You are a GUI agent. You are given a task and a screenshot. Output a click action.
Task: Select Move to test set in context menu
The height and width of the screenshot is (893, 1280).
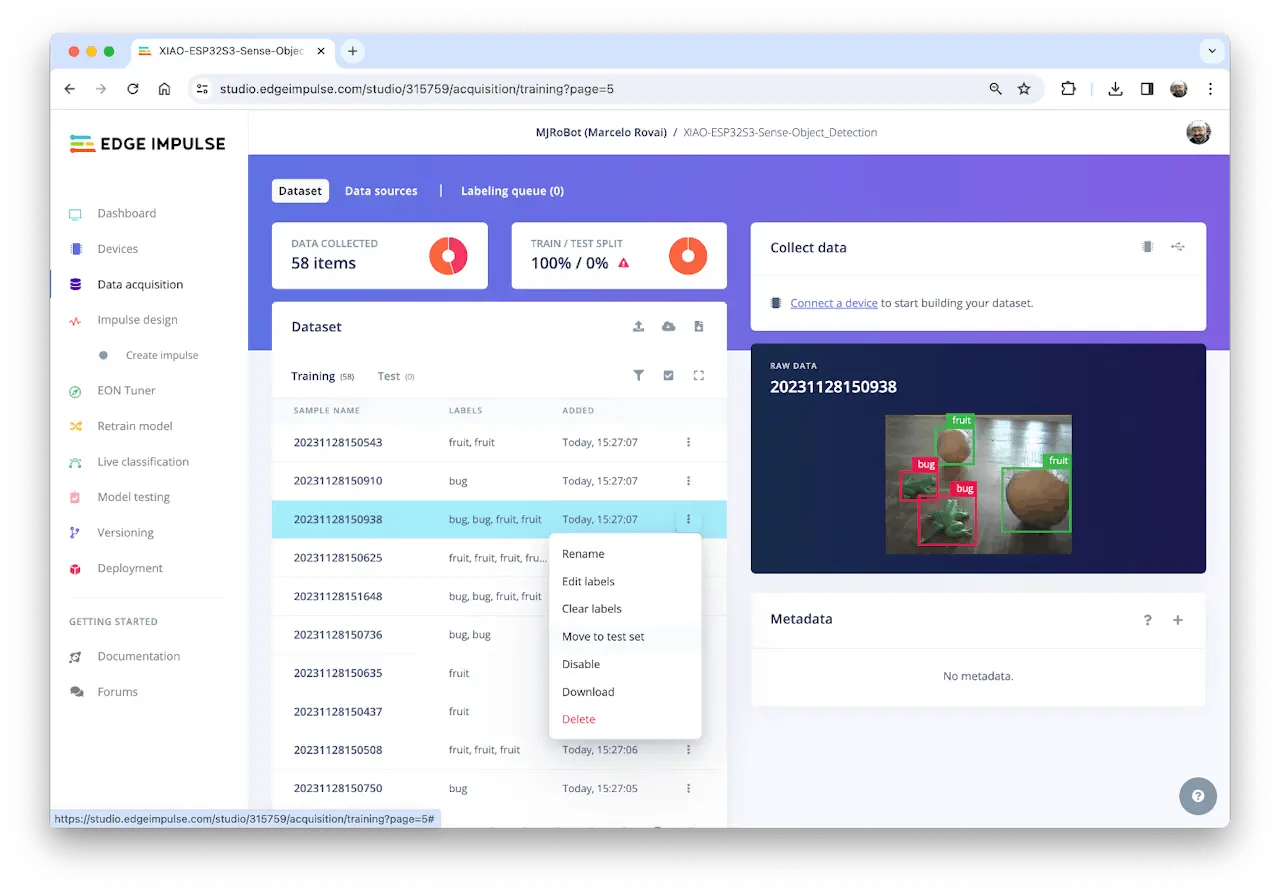(x=603, y=637)
